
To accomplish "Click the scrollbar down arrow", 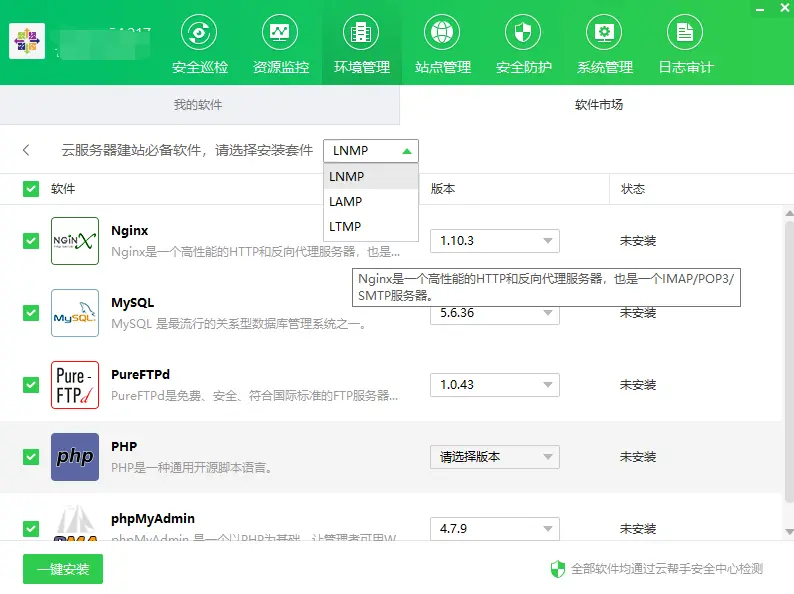I will (789, 532).
